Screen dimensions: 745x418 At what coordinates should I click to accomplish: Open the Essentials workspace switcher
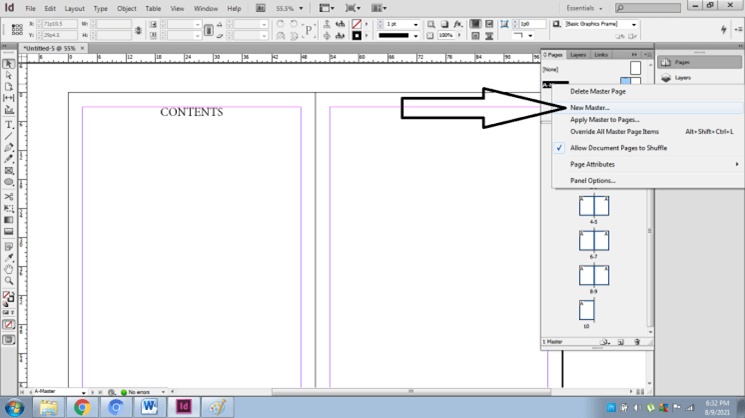click(x=584, y=8)
